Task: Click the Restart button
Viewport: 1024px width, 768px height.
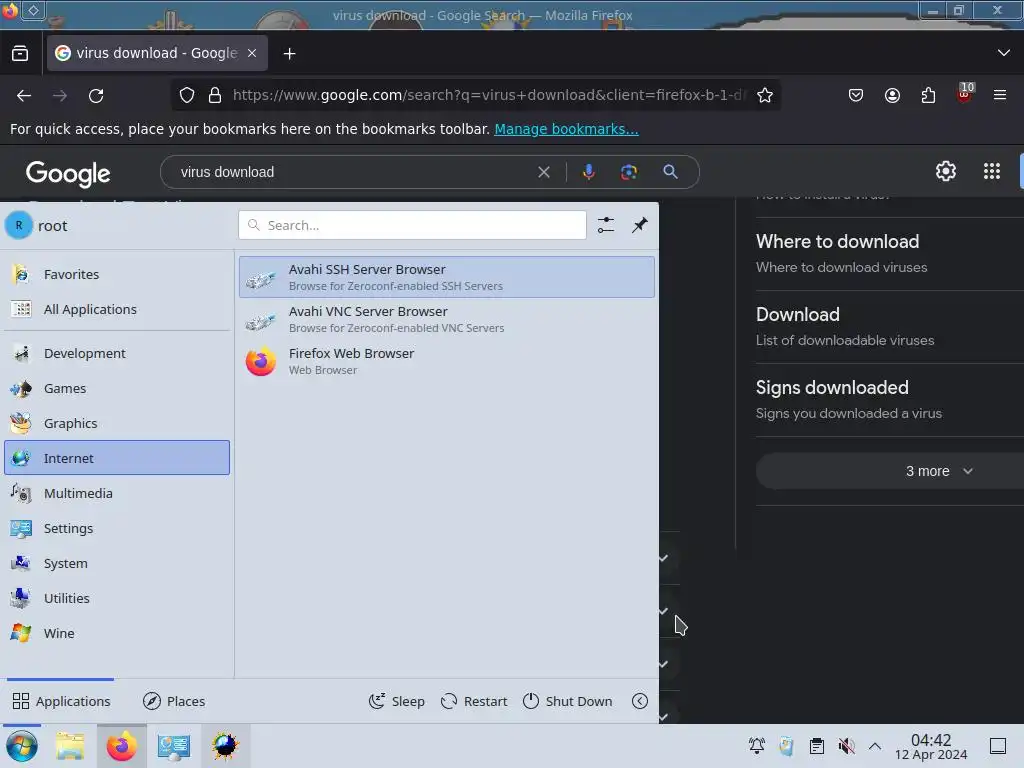Action: tap(474, 701)
